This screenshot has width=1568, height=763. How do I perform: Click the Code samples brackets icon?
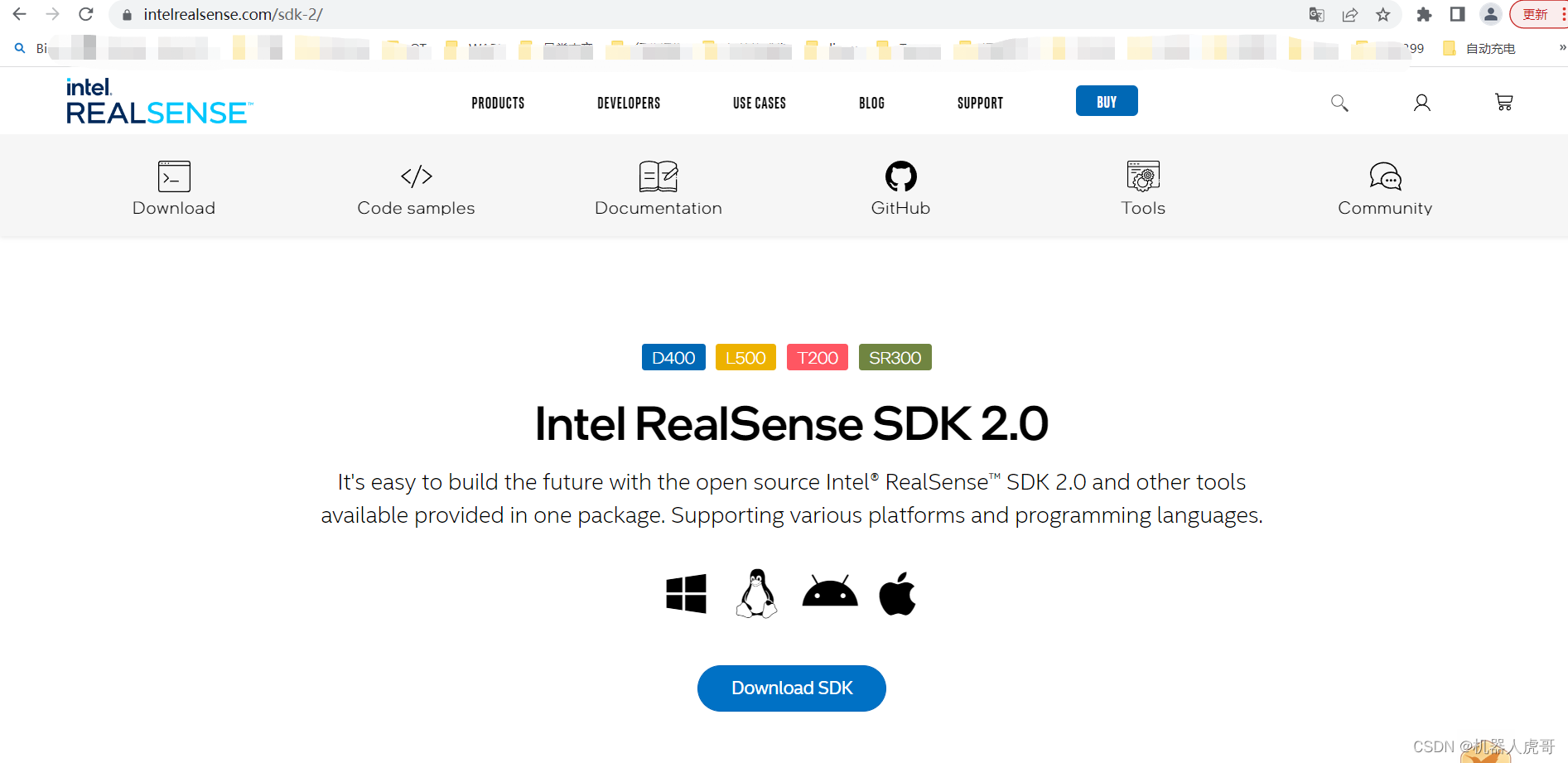pyautogui.click(x=417, y=176)
